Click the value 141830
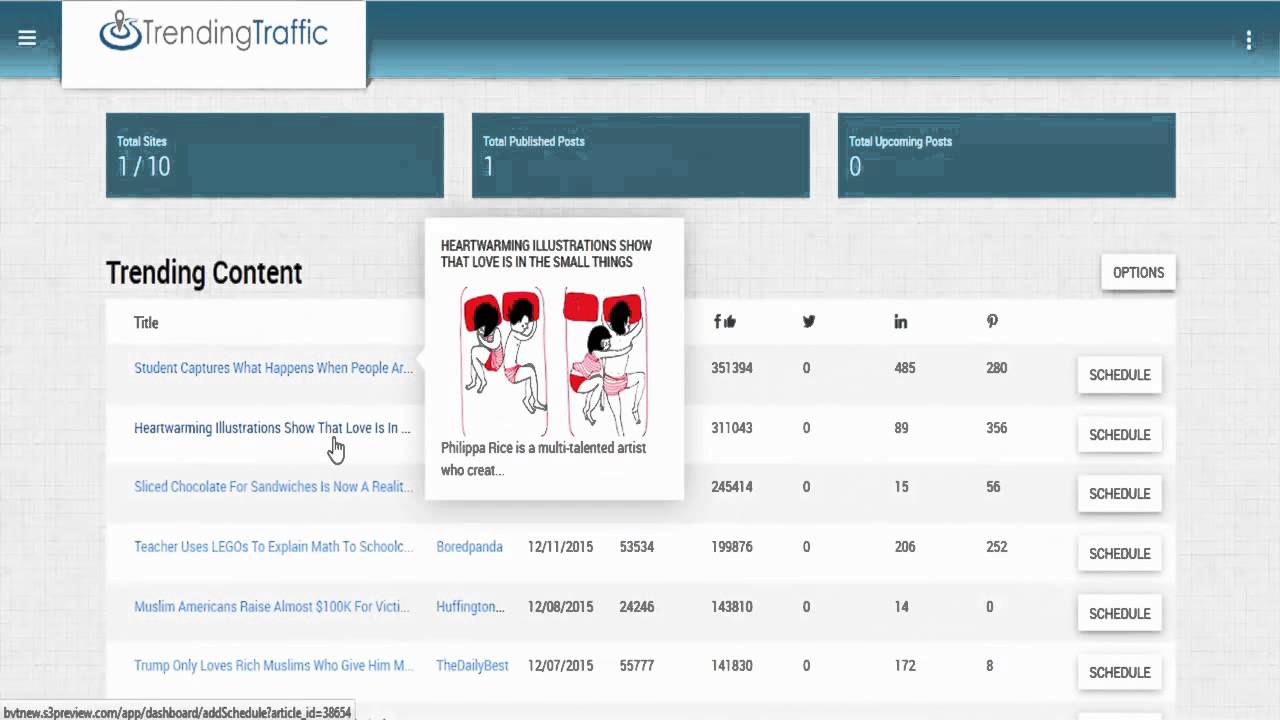Screen dimensions: 1280x720 732,666
